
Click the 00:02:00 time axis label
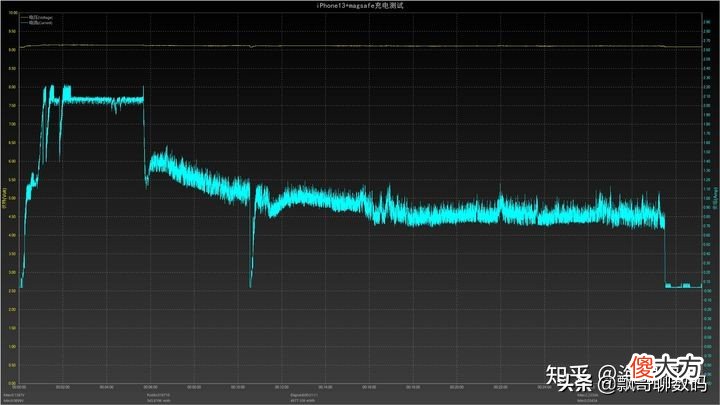[x=62, y=388]
